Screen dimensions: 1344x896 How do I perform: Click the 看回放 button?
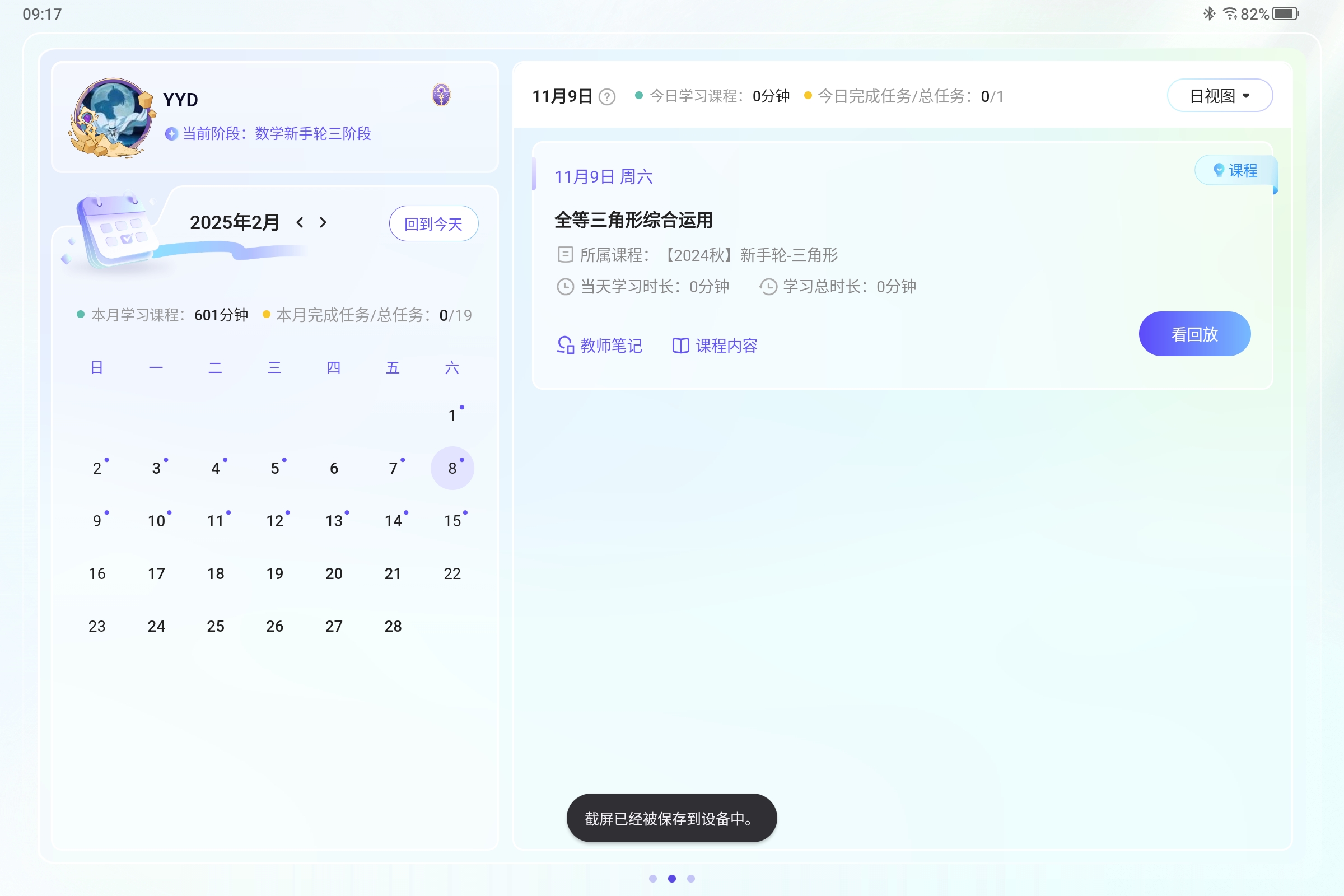coord(1194,334)
